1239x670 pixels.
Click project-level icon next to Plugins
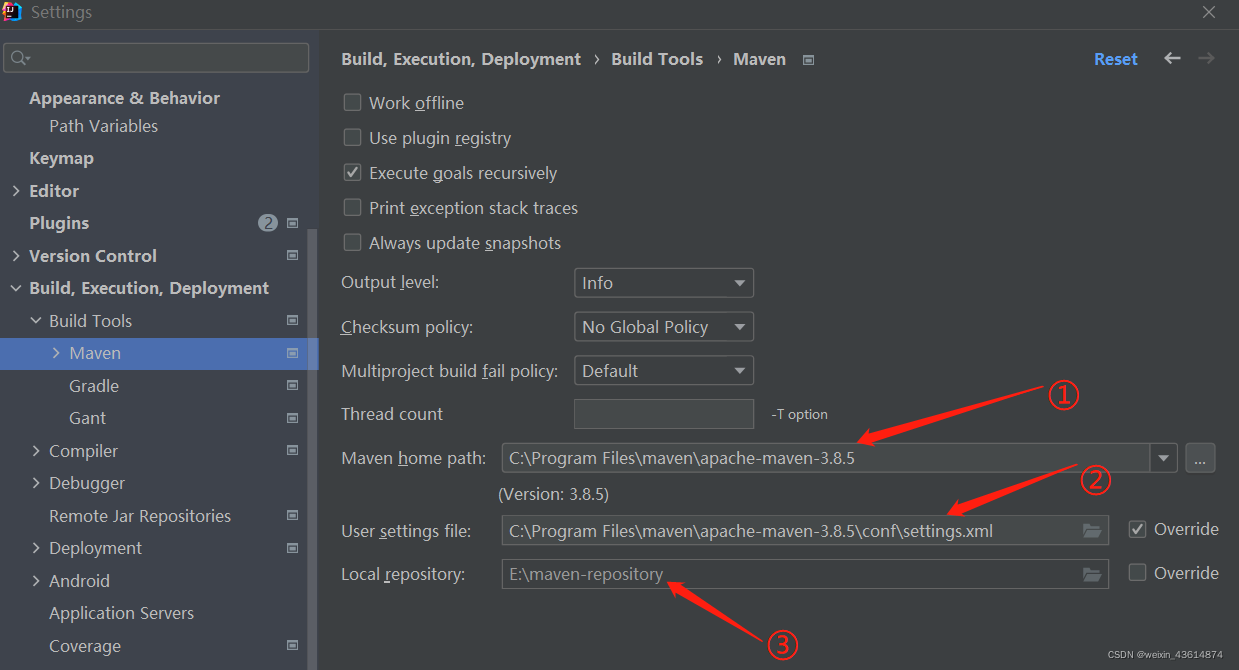[293, 223]
